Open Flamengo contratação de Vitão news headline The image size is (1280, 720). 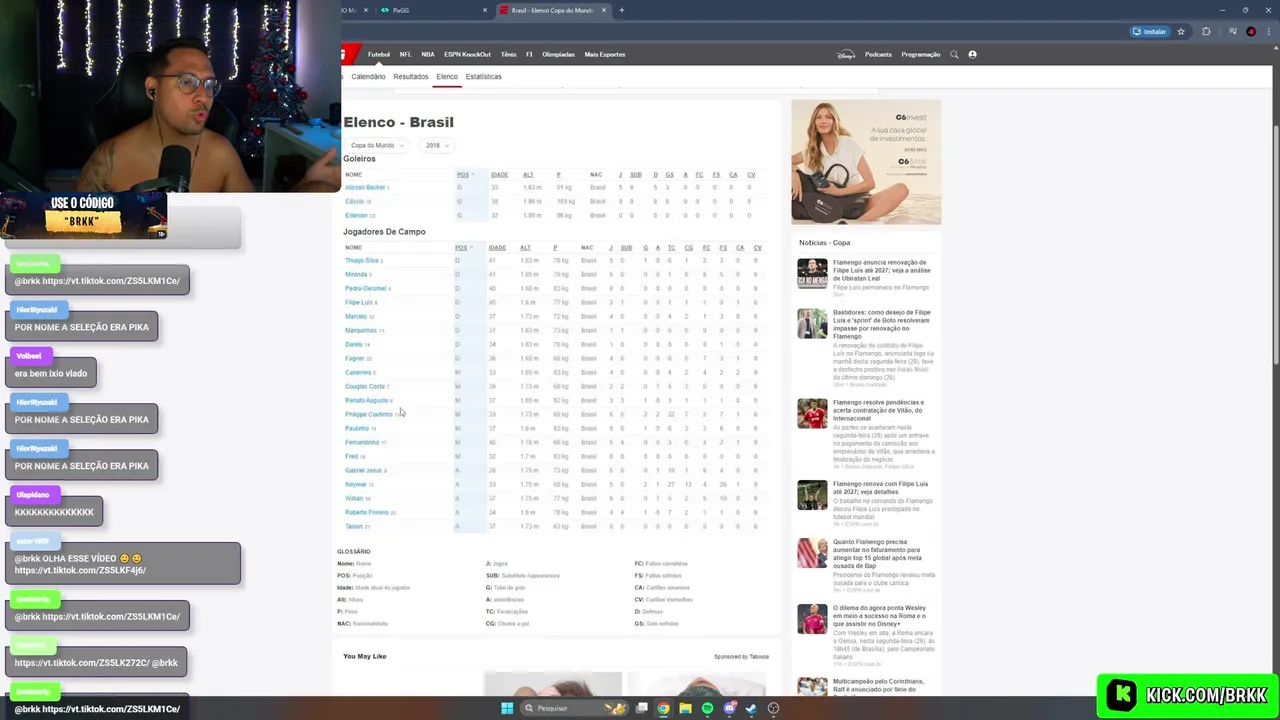pos(878,410)
